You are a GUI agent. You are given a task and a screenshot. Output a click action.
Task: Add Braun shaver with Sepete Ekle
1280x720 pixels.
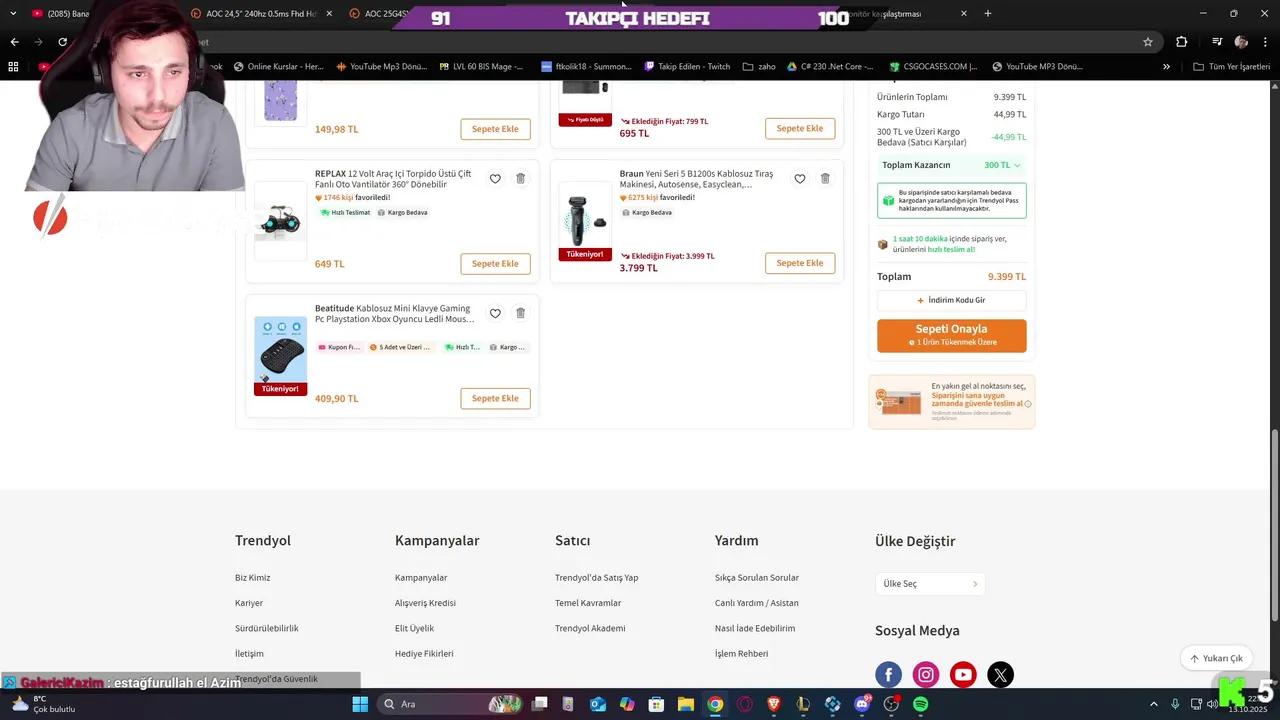pyautogui.click(x=800, y=263)
